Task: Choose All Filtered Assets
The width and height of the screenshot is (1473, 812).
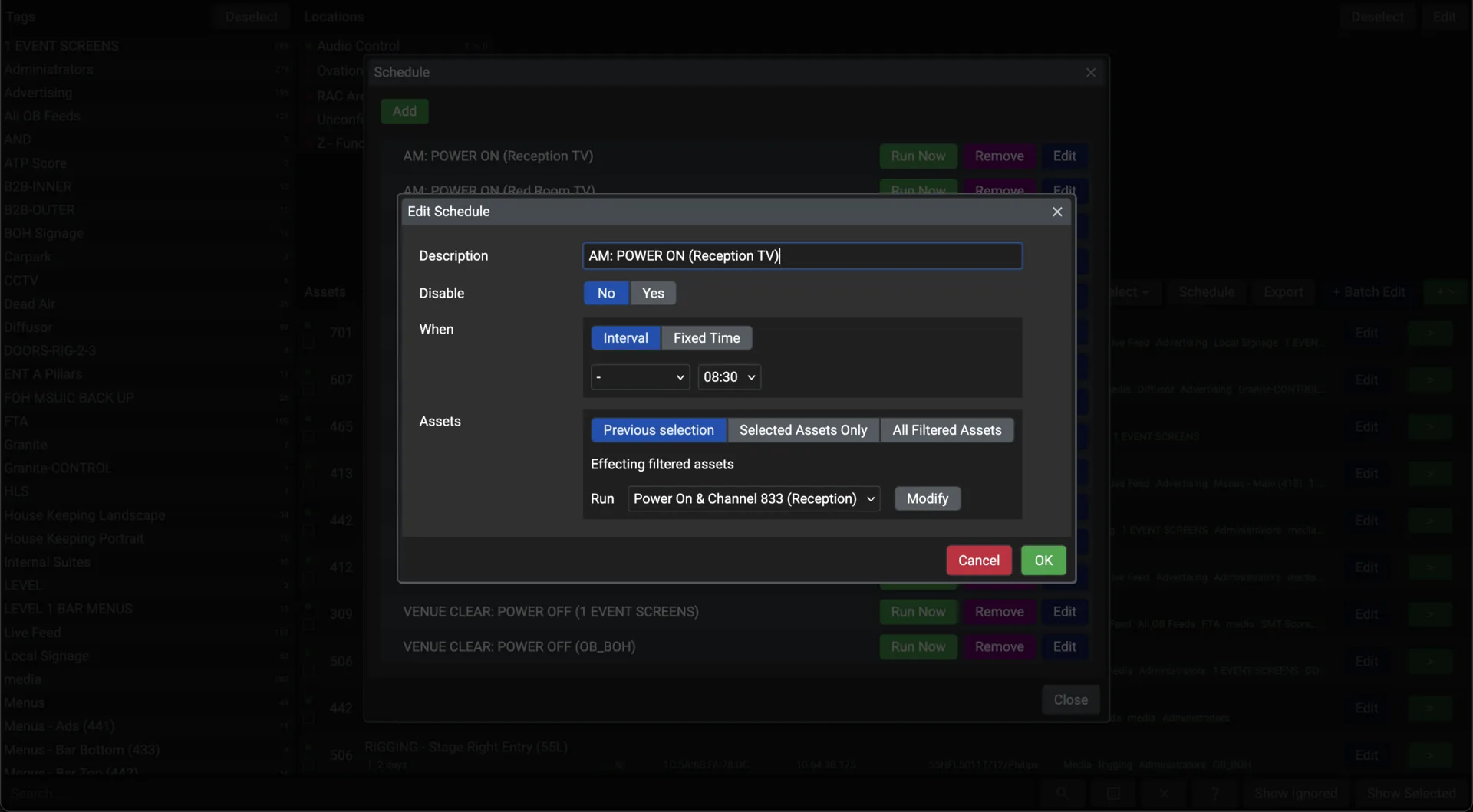Action: pyautogui.click(x=947, y=430)
